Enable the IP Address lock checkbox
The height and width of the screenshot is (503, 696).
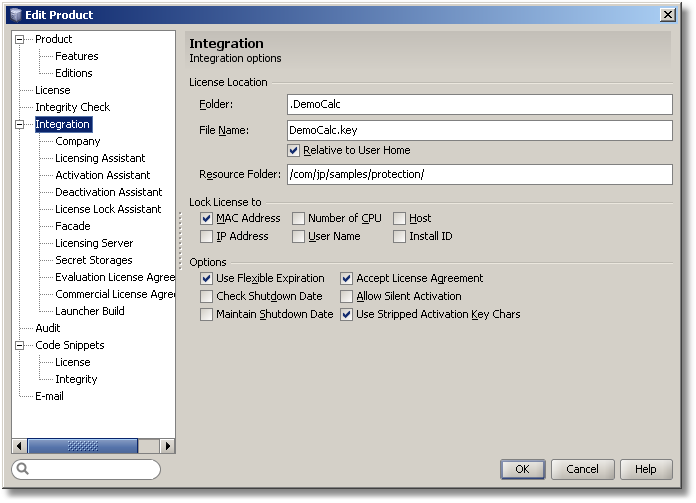(207, 237)
